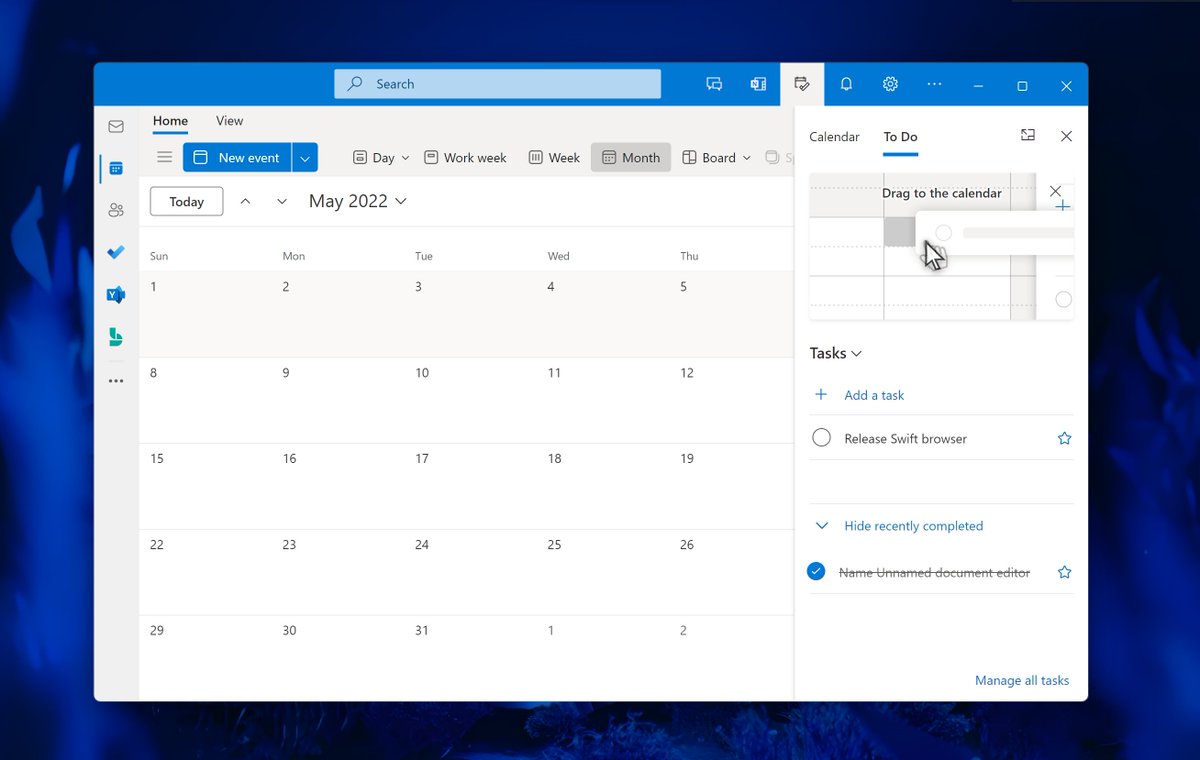Toggle the hamburger navigation pane icon
Screen dimensions: 1200x760
pyautogui.click(x=165, y=157)
